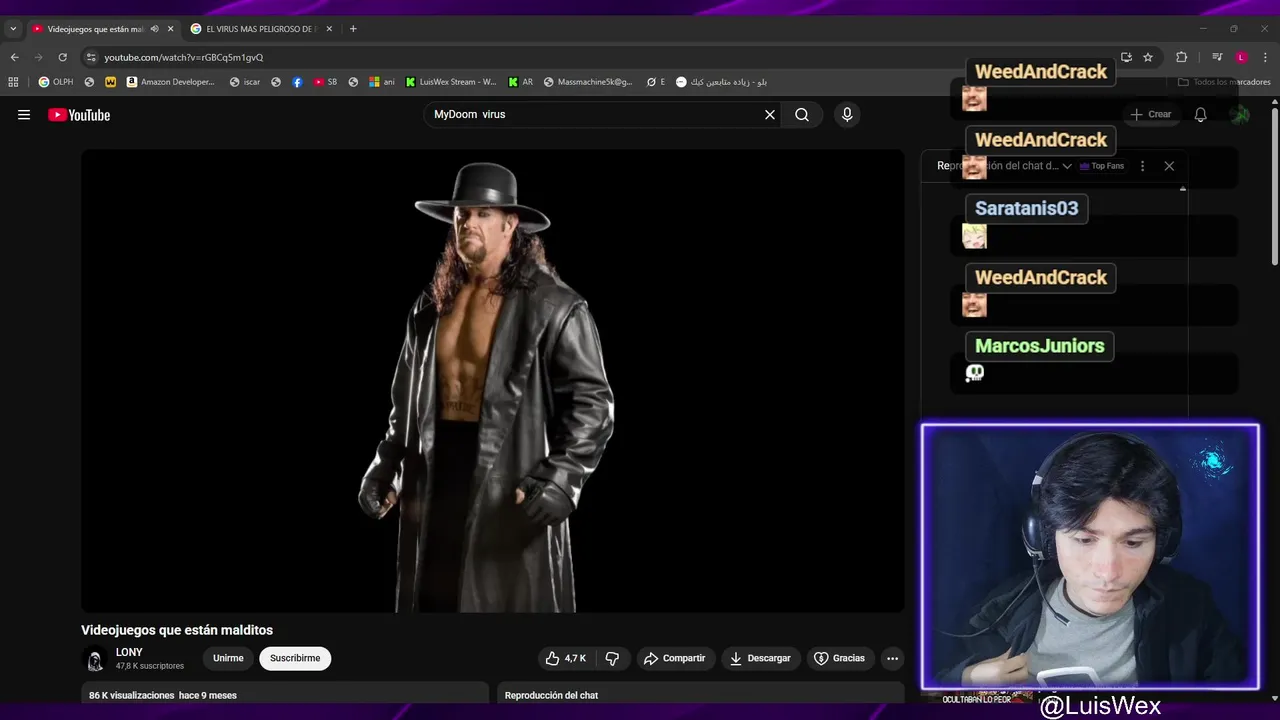
Task: Reload the current page
Action: (62, 57)
